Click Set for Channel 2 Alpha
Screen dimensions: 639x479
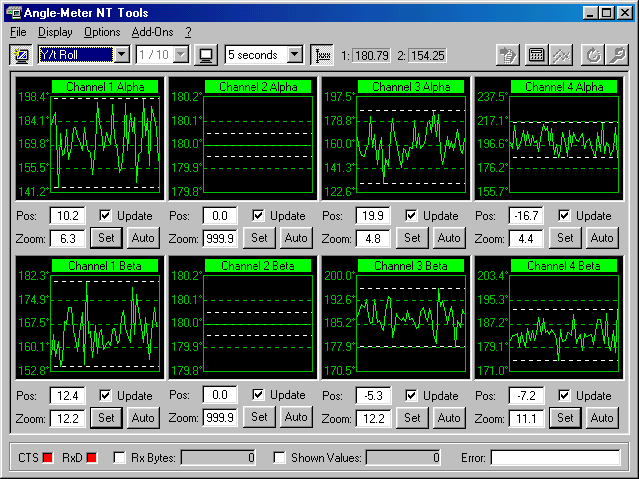tap(259, 238)
